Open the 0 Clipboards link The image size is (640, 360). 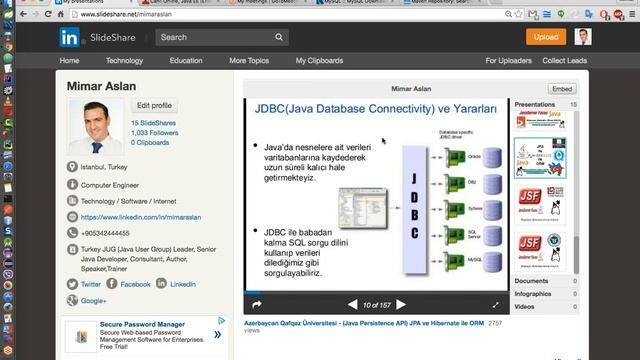click(x=150, y=142)
